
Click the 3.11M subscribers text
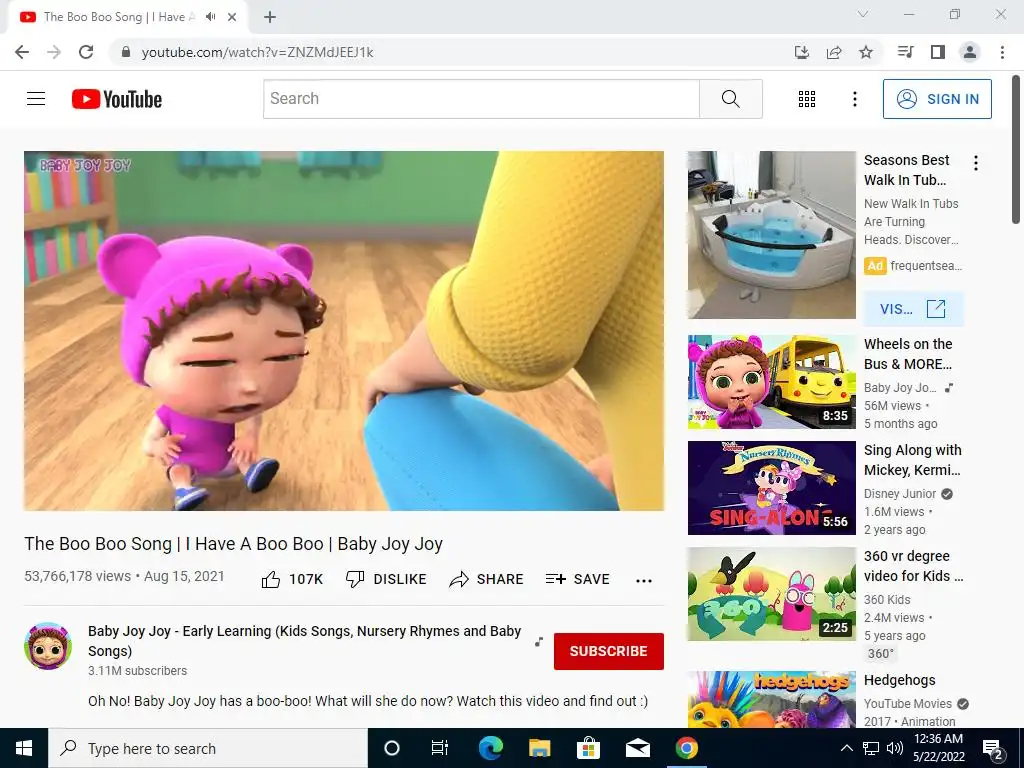coord(138,671)
